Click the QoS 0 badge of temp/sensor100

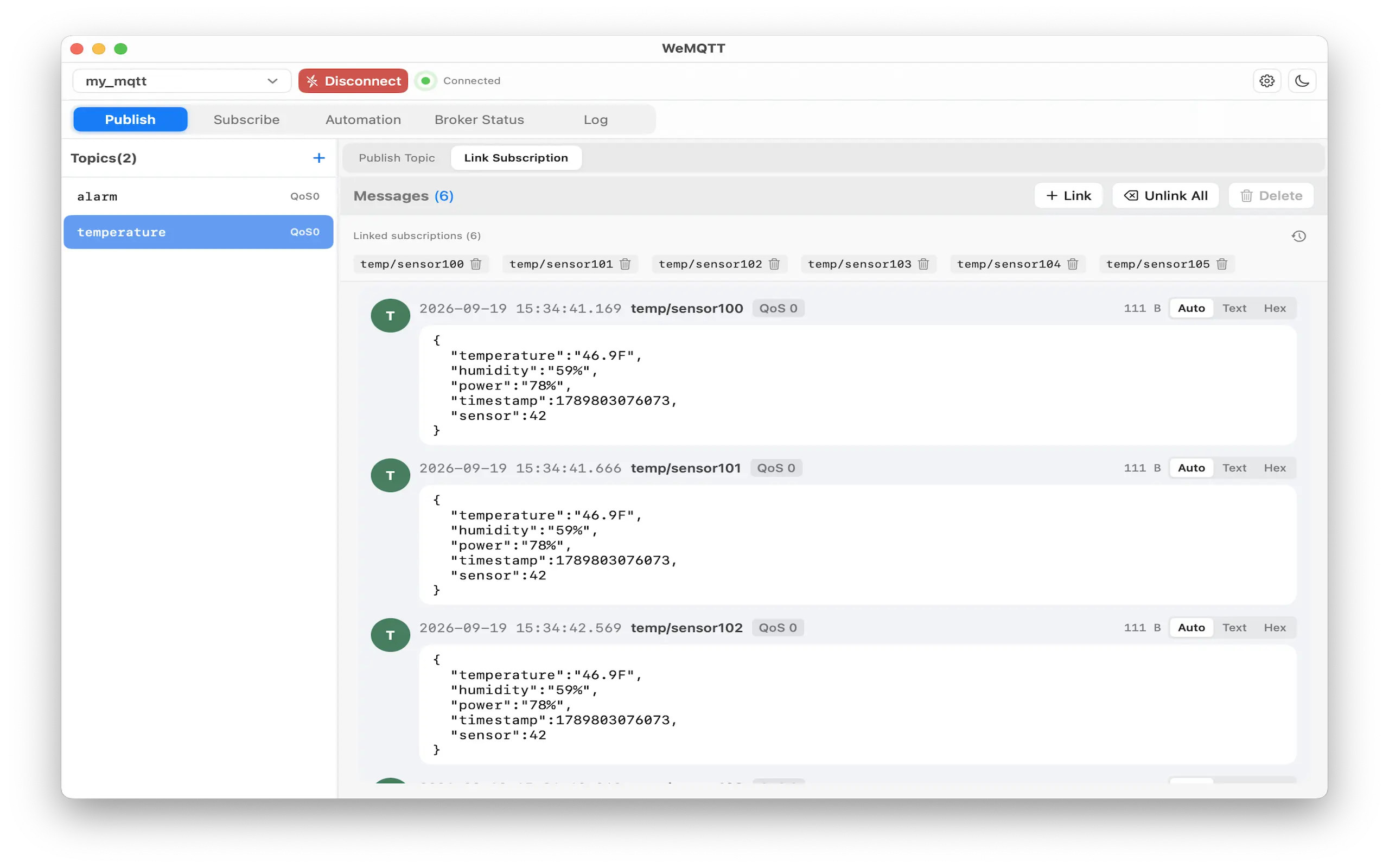pyautogui.click(x=778, y=308)
